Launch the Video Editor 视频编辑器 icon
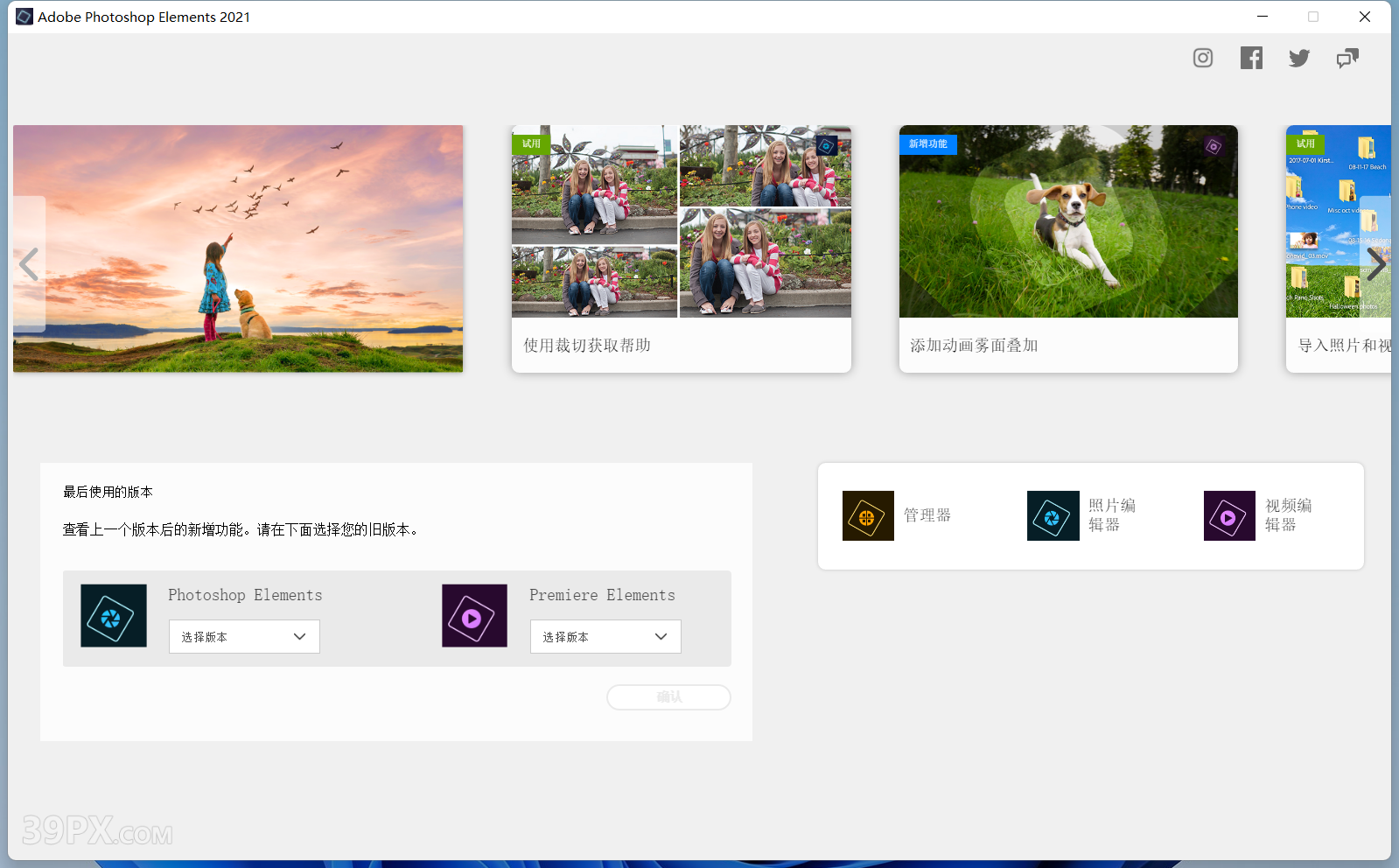This screenshot has width=1399, height=868. (1229, 515)
